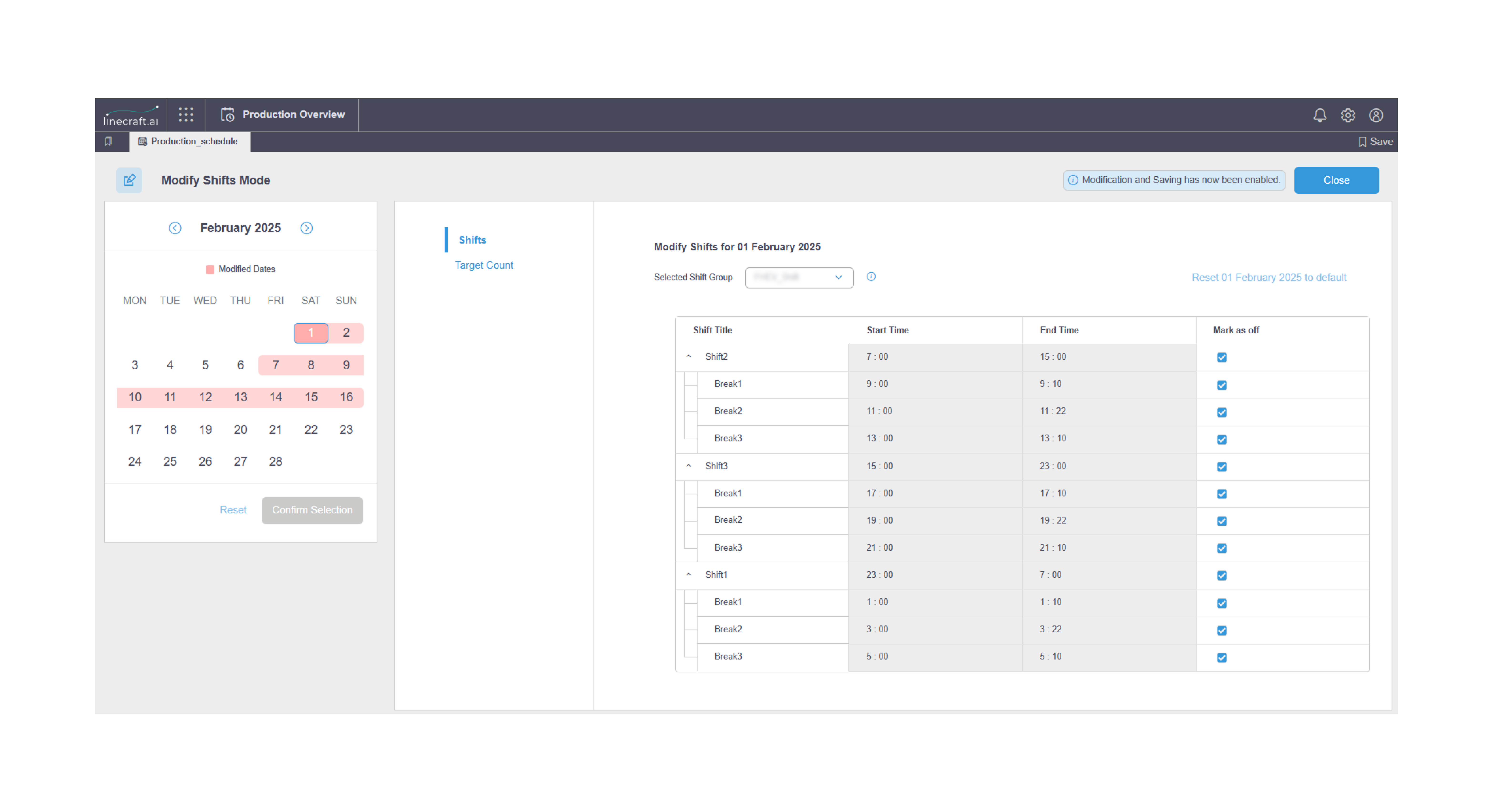This screenshot has height=812, width=1493.
Task: Select February 2 on the calendar
Action: (x=346, y=333)
